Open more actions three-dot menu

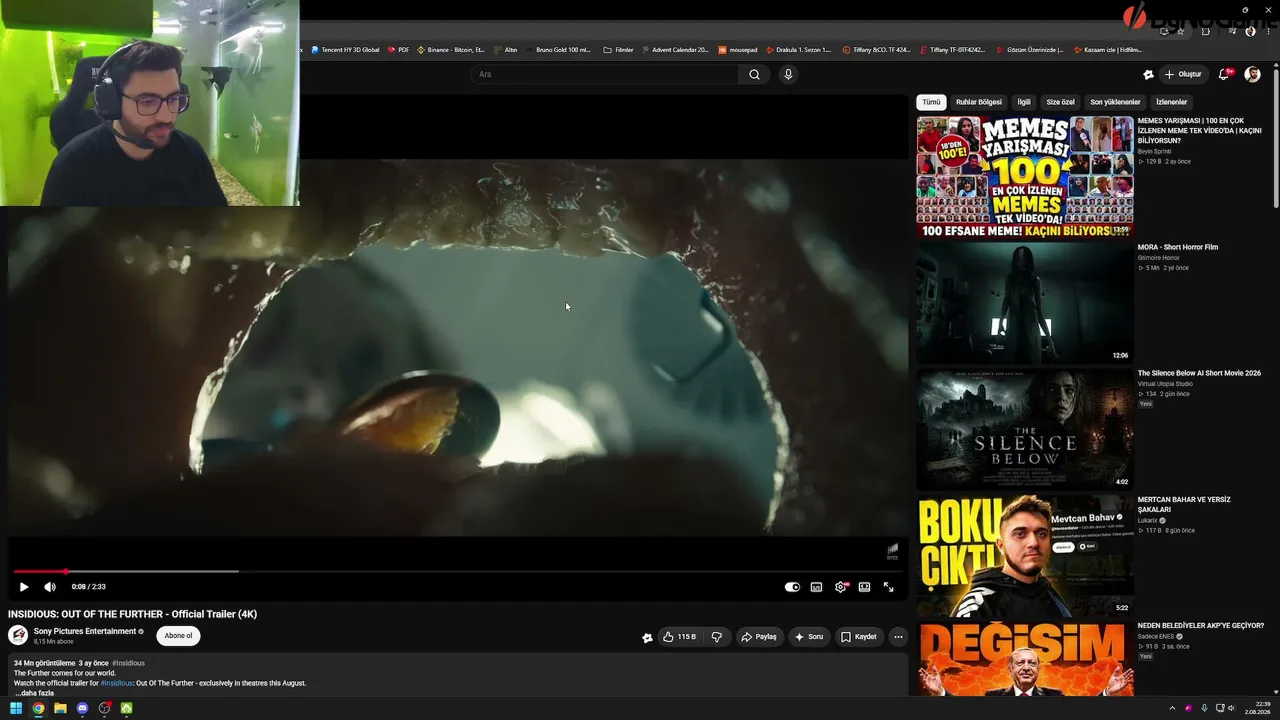point(898,637)
